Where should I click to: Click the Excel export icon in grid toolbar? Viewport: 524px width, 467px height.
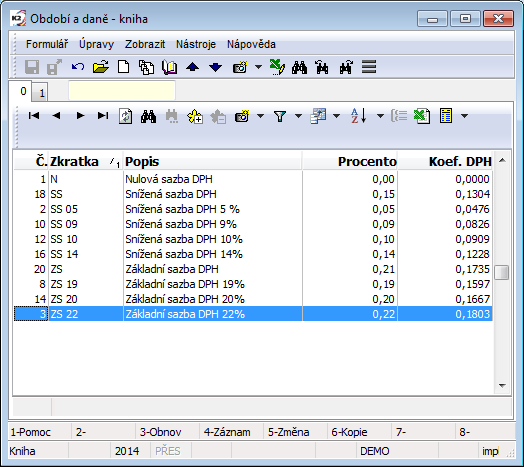(x=422, y=116)
